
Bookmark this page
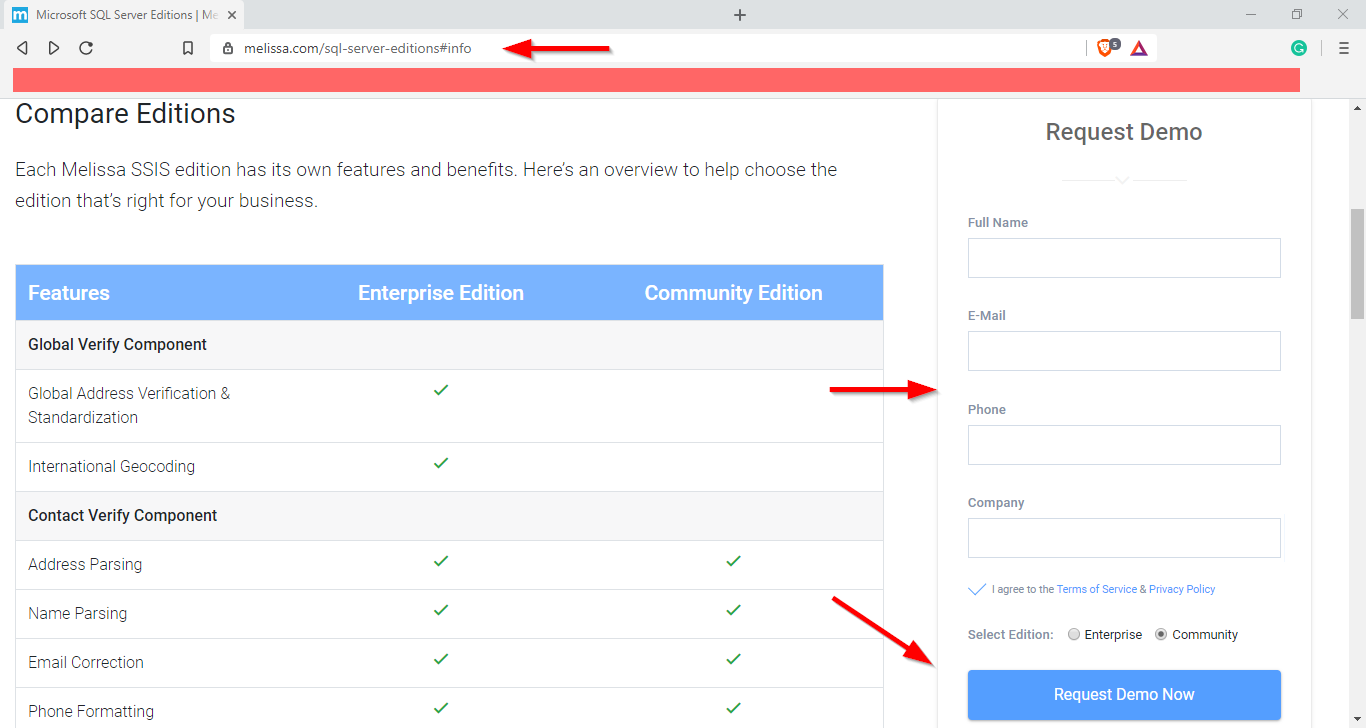point(188,48)
